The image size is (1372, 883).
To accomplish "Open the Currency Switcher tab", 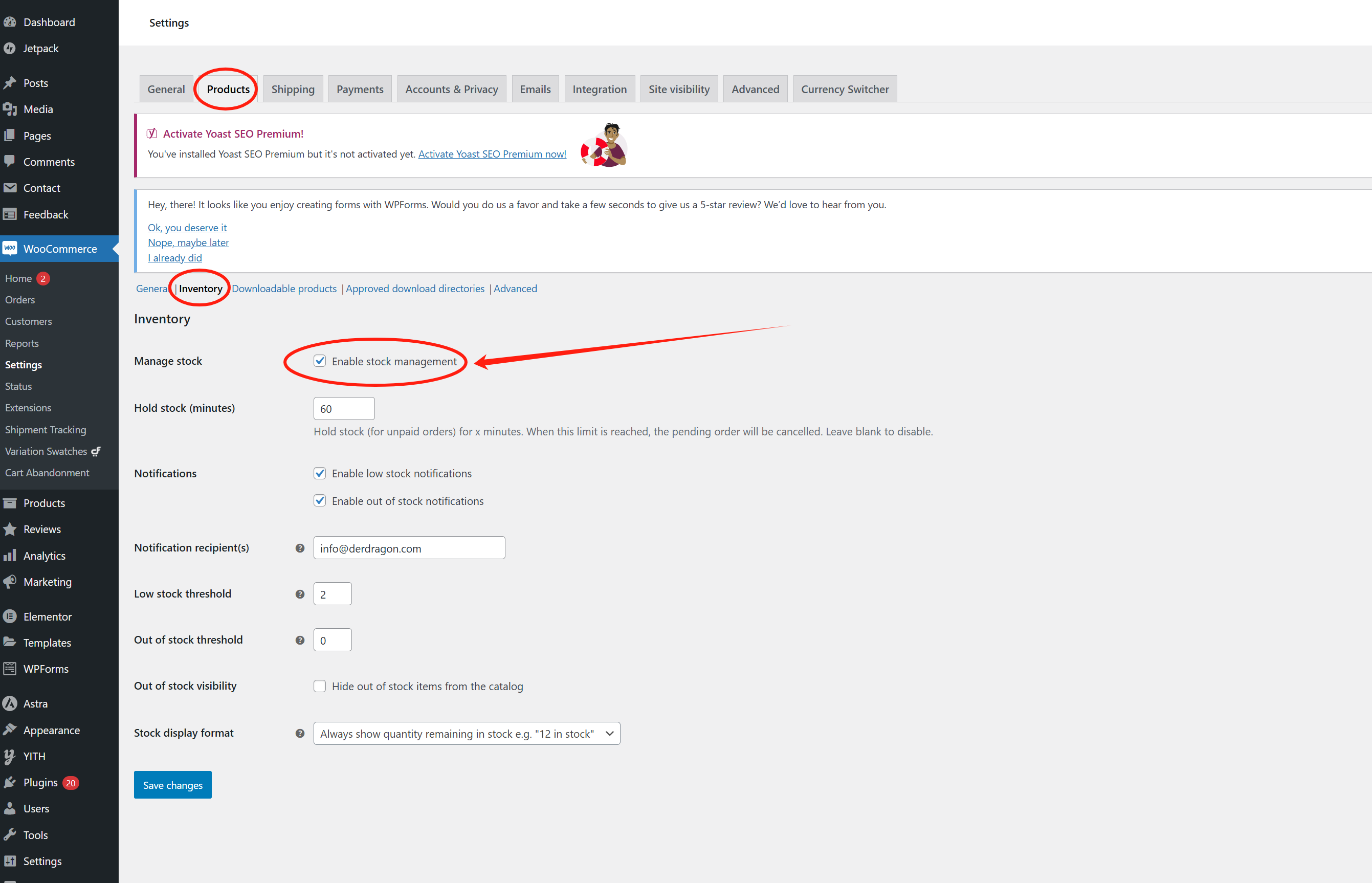I will click(x=845, y=90).
